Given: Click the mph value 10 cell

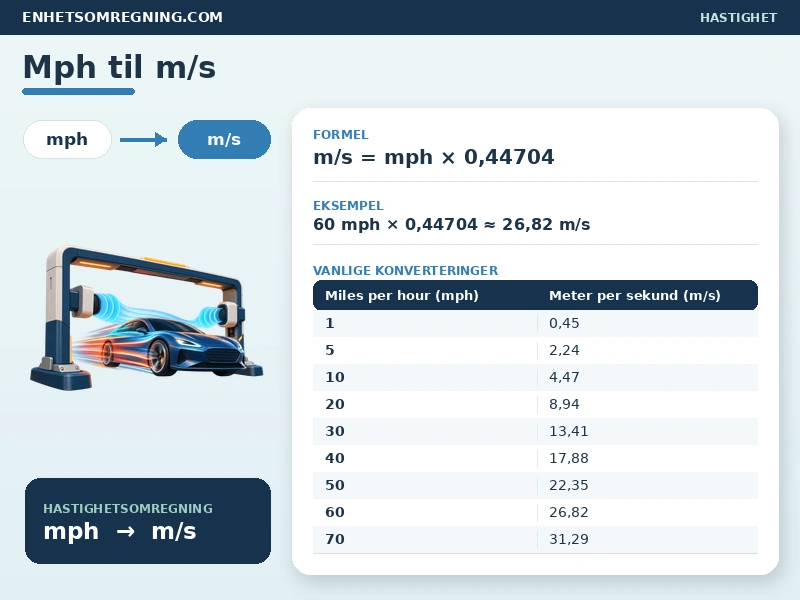Looking at the screenshot, I should click(x=425, y=378).
